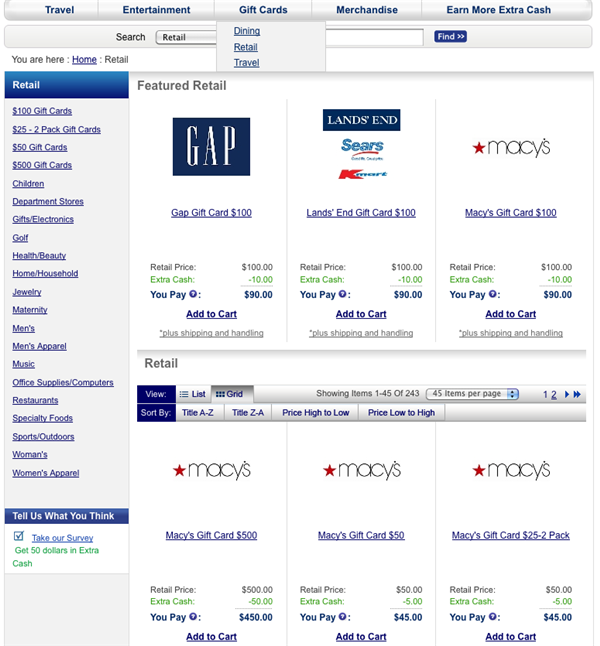Open Health/Beauty category
The width and height of the screenshot is (600, 646).
39,255
